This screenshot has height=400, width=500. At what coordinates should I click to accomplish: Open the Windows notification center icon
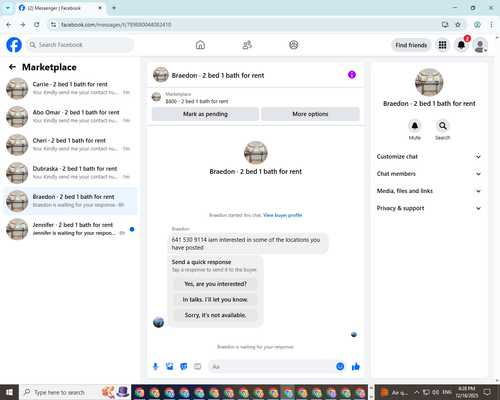click(487, 392)
